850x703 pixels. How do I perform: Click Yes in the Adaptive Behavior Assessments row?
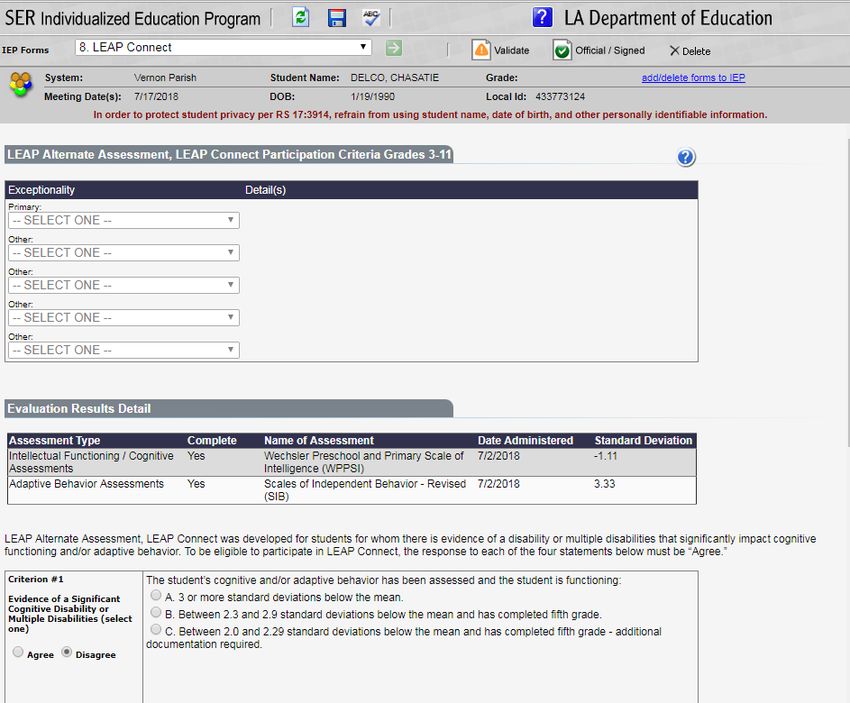pos(196,484)
